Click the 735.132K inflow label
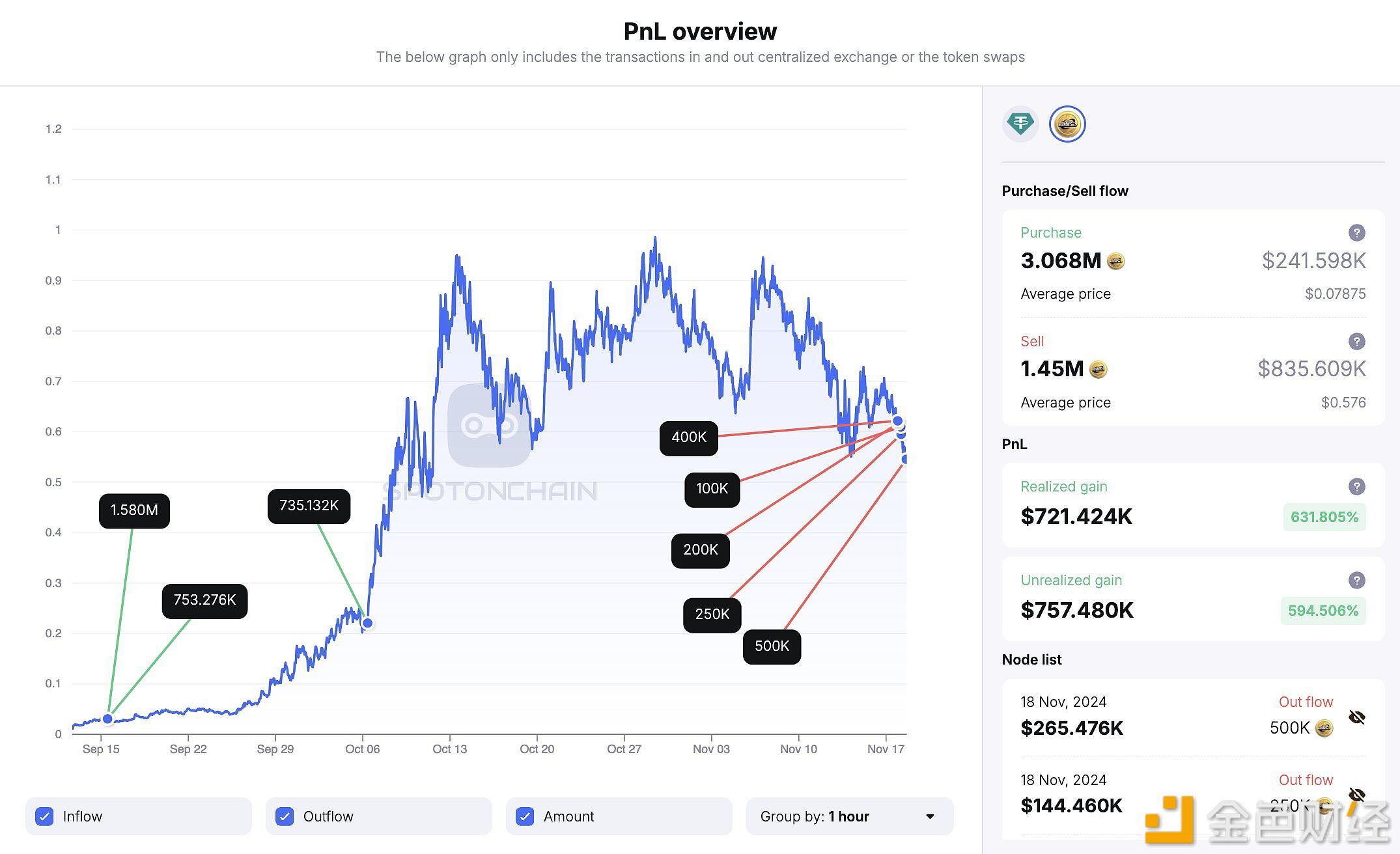Image resolution: width=1400 pixels, height=854 pixels. 309,506
